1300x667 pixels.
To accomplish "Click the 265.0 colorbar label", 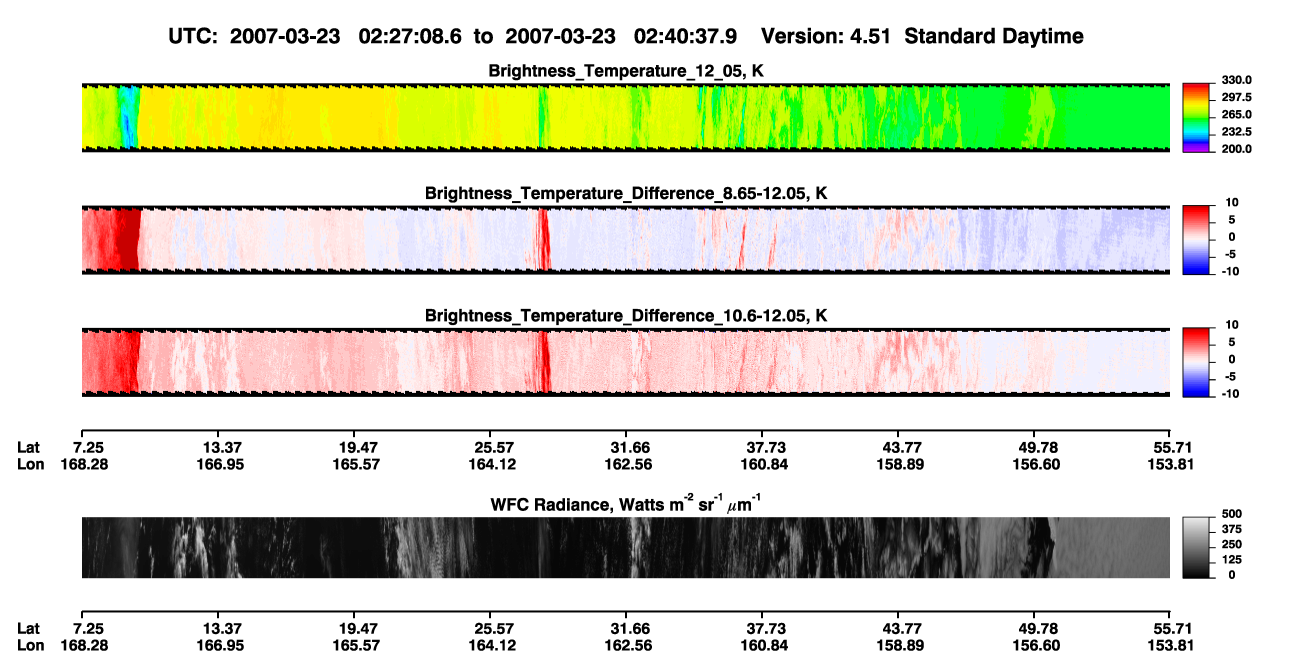I will pos(1236,114).
